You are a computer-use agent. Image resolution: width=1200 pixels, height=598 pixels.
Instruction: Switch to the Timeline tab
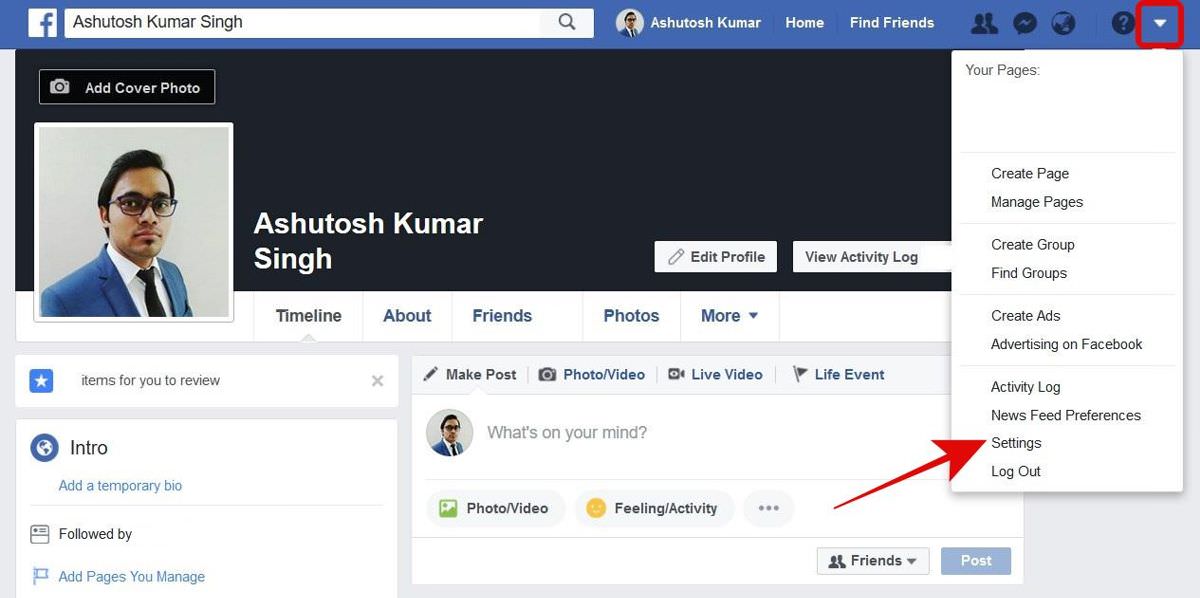pyautogui.click(x=309, y=315)
